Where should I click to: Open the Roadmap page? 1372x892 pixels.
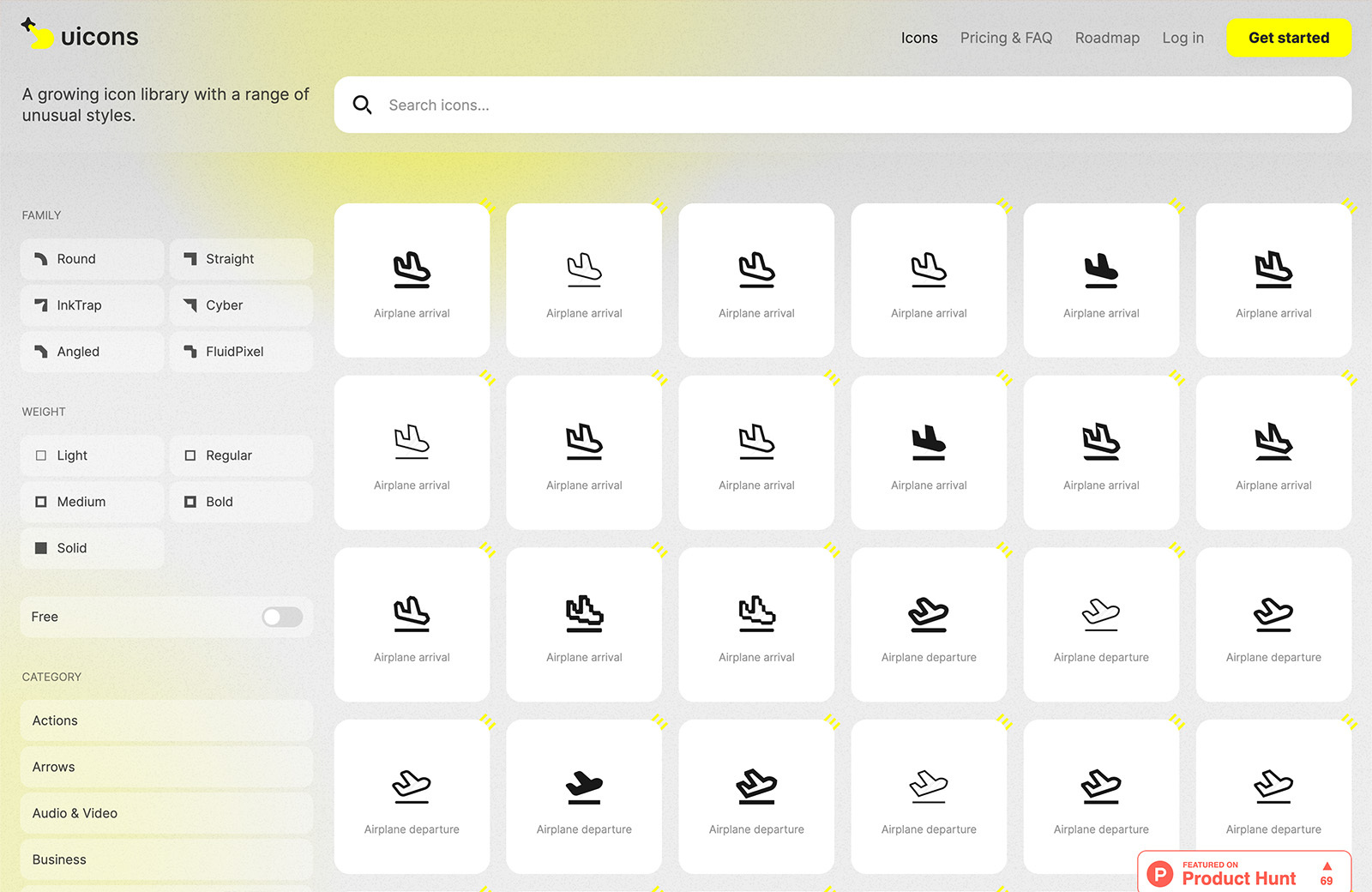pos(1107,38)
